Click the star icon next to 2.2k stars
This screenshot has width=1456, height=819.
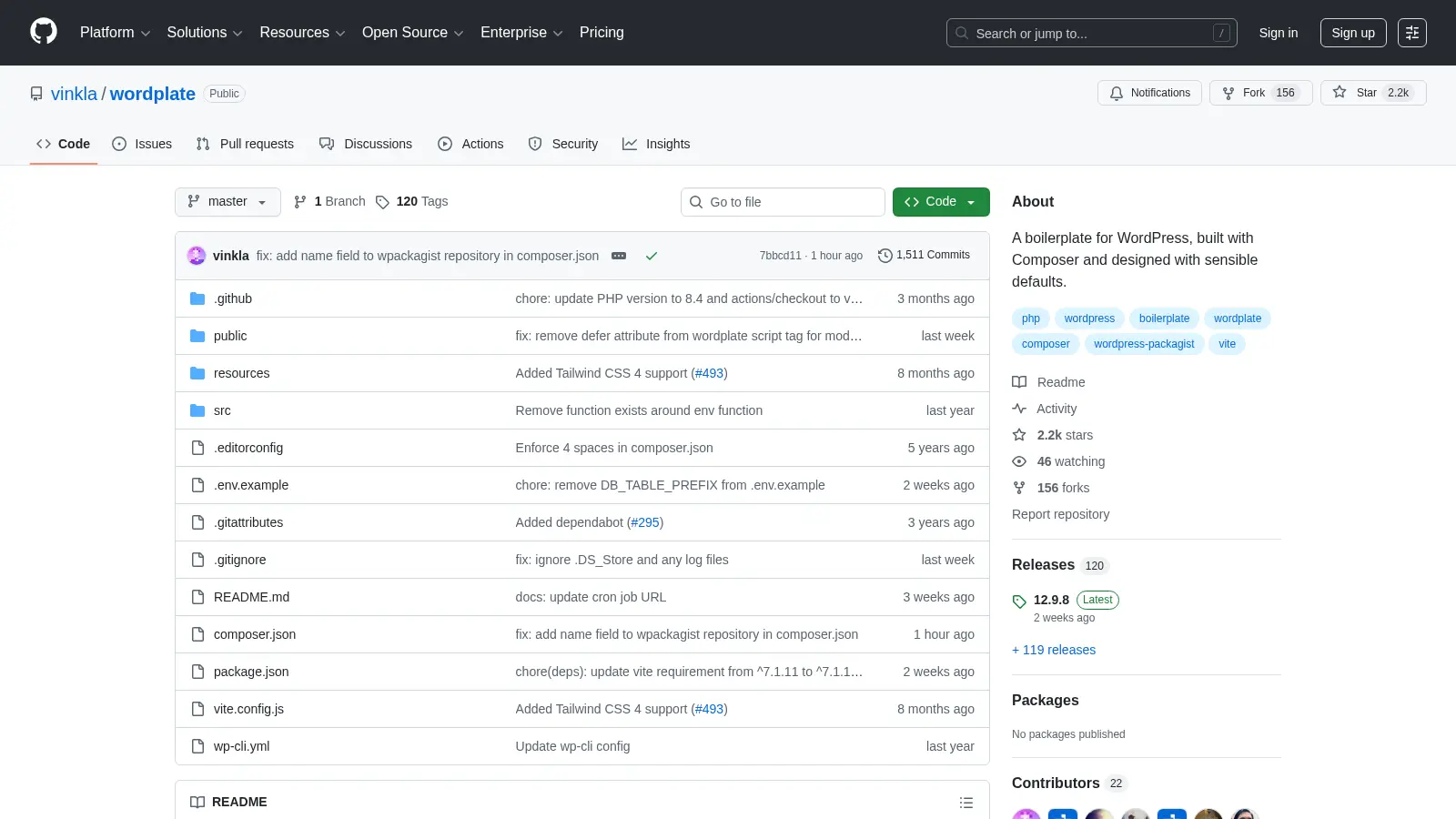tap(1019, 435)
